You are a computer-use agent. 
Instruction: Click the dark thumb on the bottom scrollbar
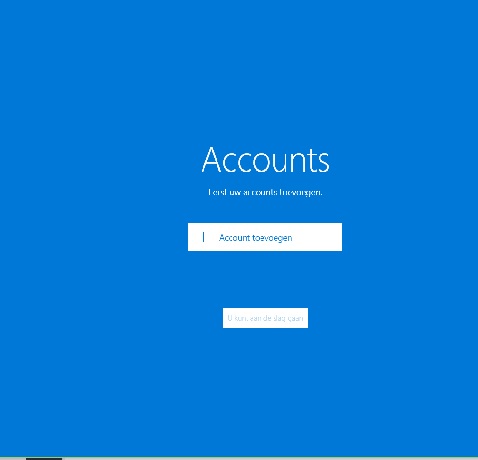tap(44, 459)
